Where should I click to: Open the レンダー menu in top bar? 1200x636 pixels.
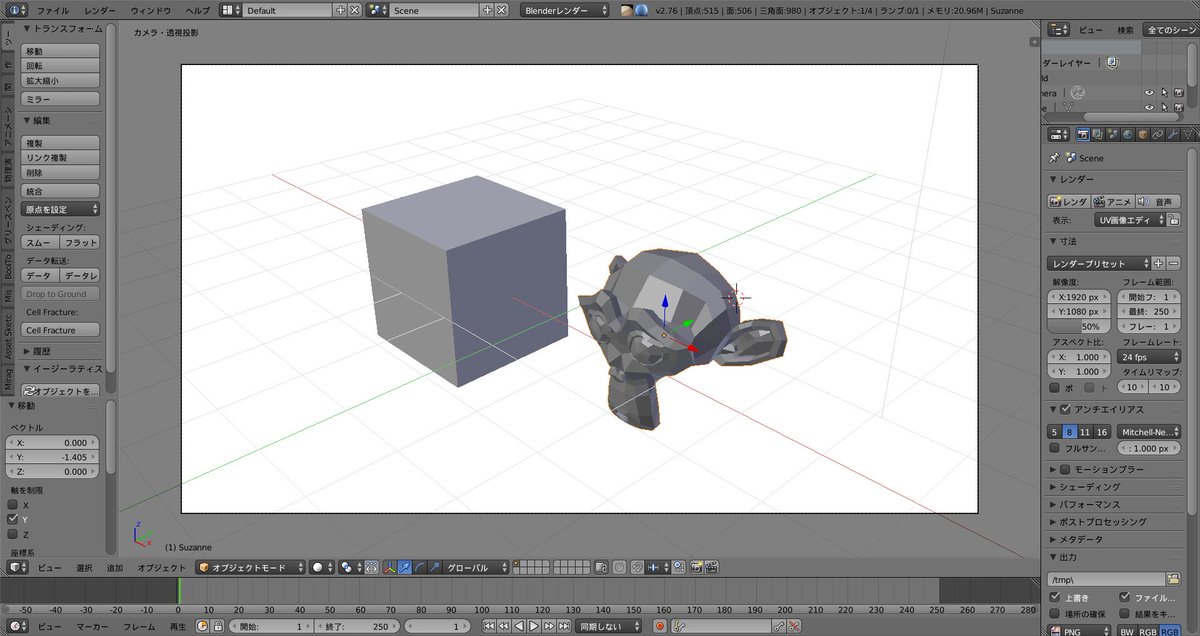pyautogui.click(x=100, y=10)
